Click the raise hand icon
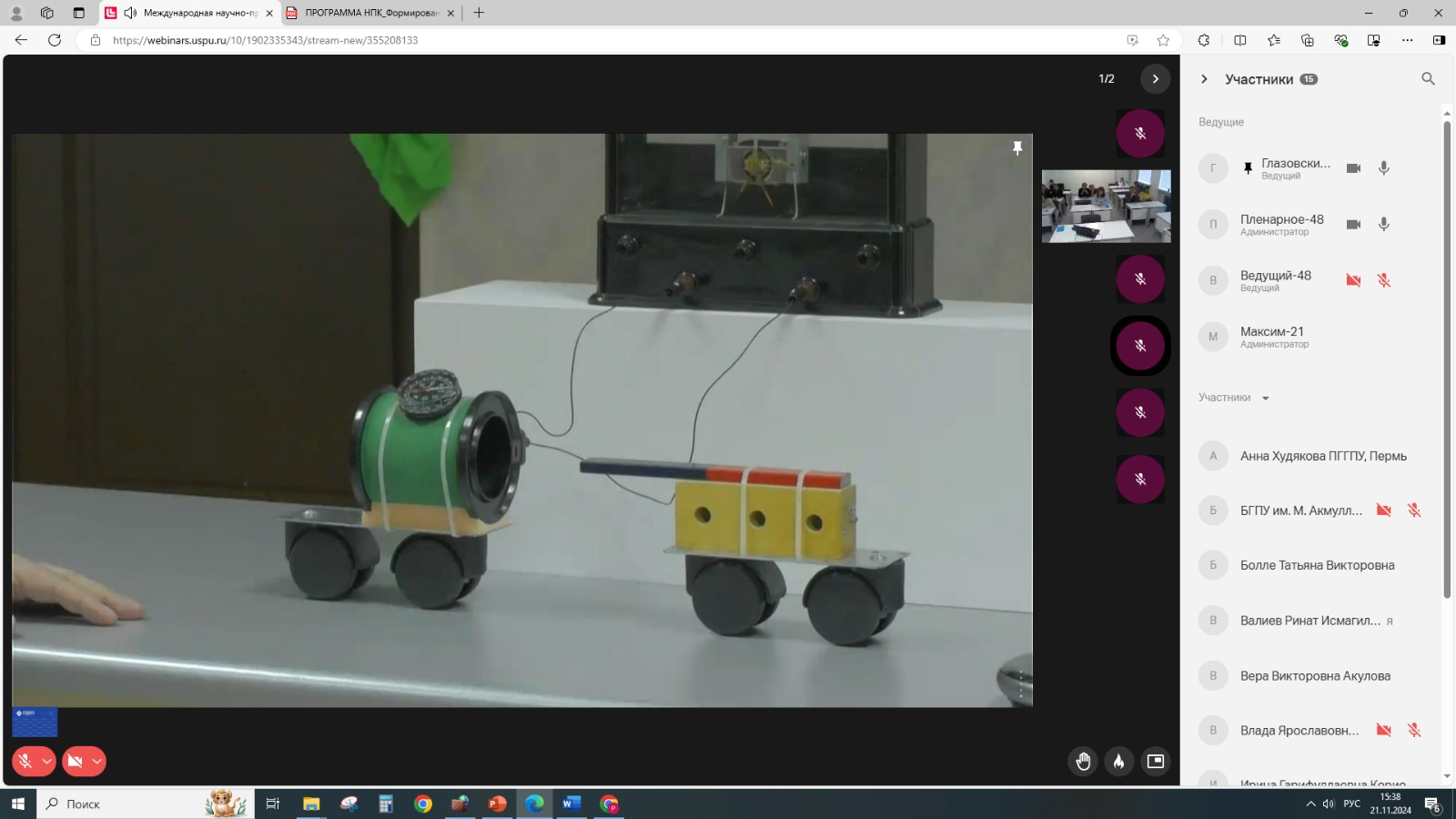The width and height of the screenshot is (1456, 819). (1083, 762)
